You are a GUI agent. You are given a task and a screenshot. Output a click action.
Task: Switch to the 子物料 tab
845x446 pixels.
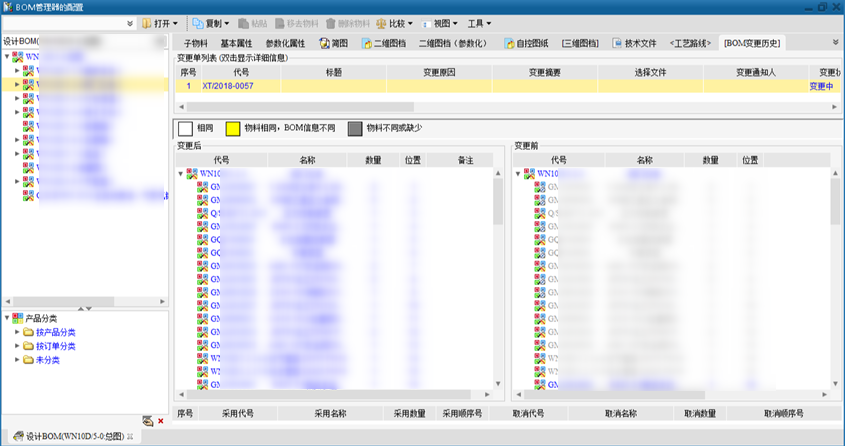[195, 43]
